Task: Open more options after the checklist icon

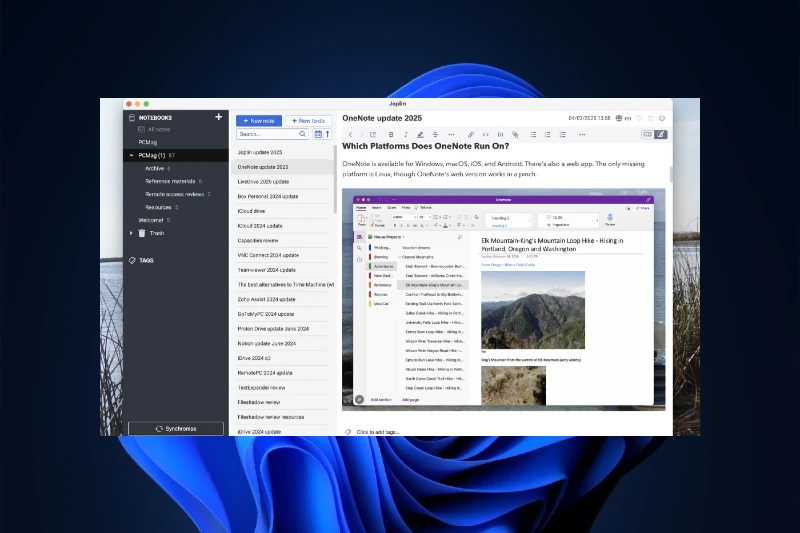Action: point(582,135)
